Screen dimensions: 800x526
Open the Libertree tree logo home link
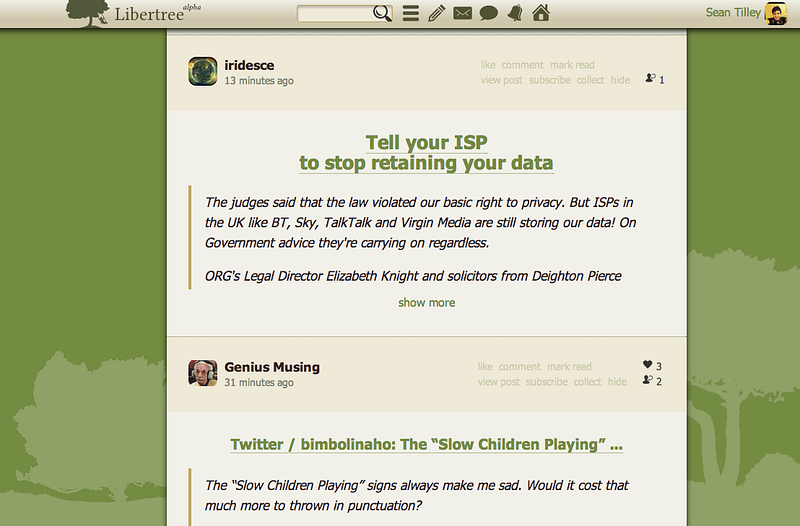[x=134, y=14]
